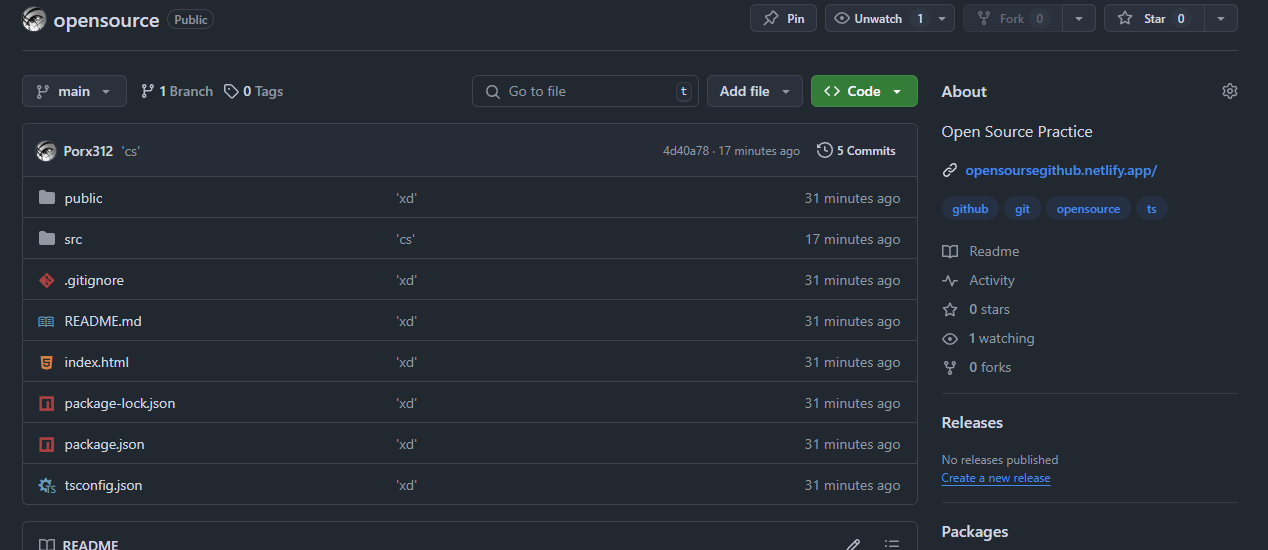Open the Star lists dropdown arrow
Viewport: 1268px width, 550px height.
pos(1221,18)
